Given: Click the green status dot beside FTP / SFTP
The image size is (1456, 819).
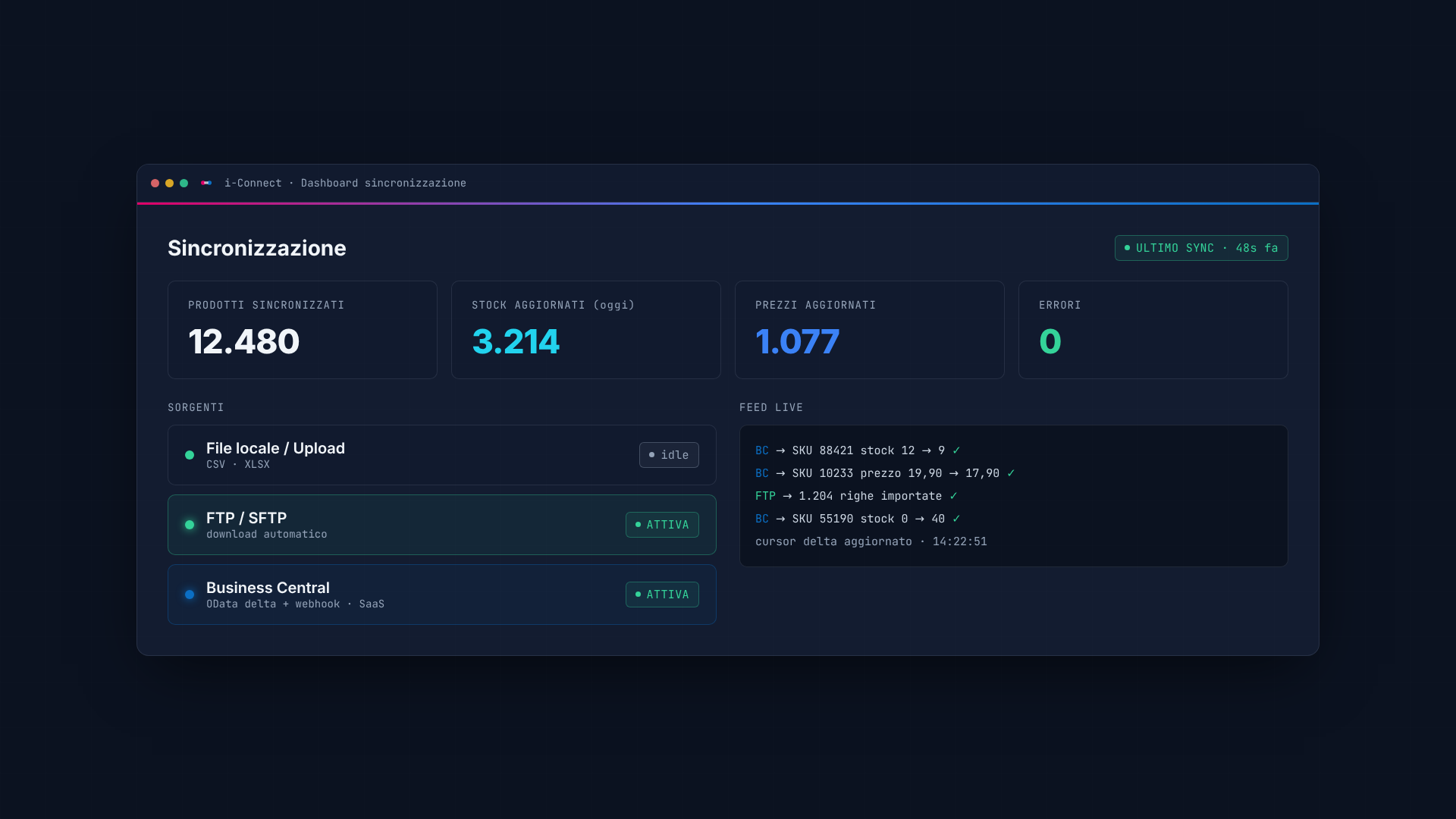Looking at the screenshot, I should (x=190, y=525).
